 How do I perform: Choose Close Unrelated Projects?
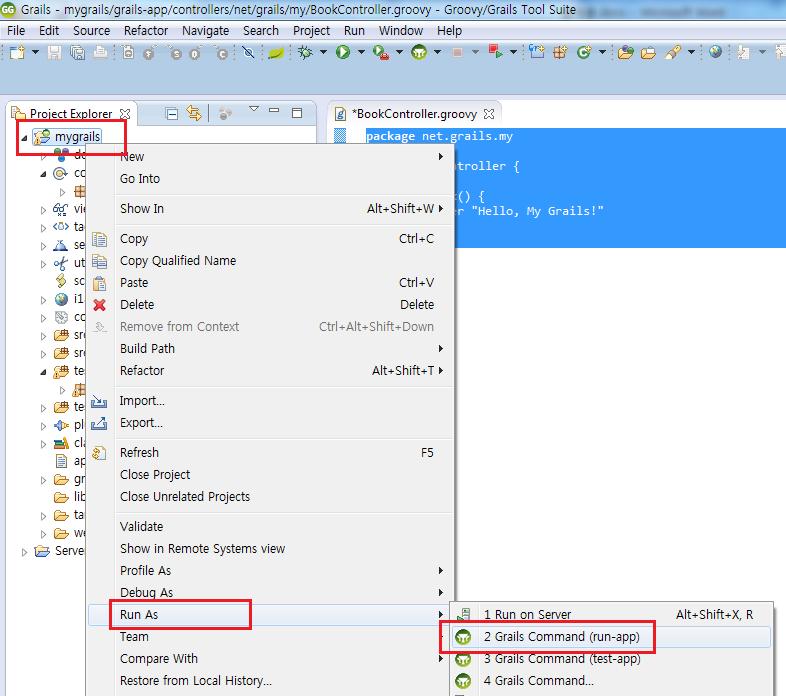tap(271, 497)
